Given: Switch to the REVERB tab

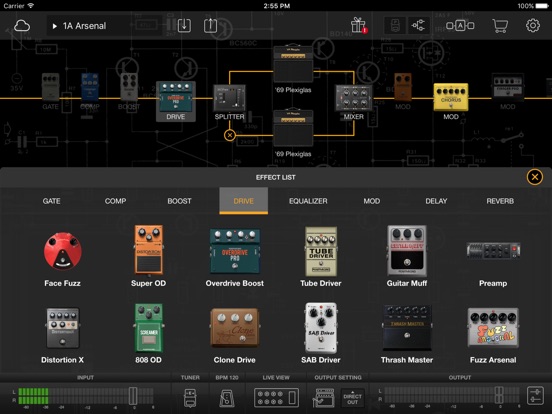Looking at the screenshot, I should pos(500,201).
